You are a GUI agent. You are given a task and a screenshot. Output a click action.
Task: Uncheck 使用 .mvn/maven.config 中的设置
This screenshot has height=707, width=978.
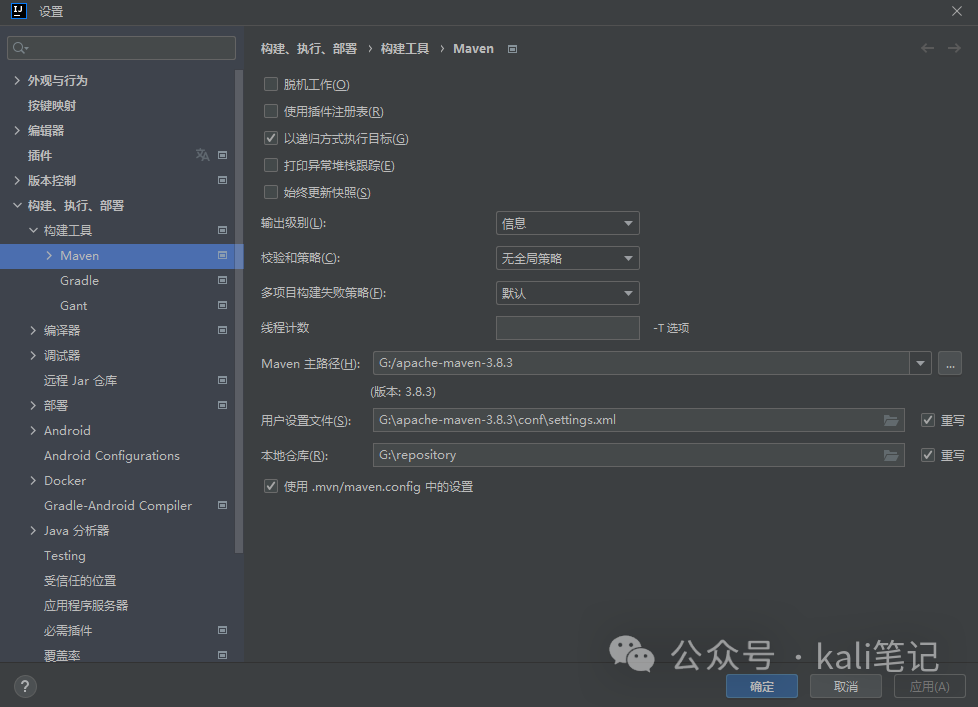tap(271, 486)
